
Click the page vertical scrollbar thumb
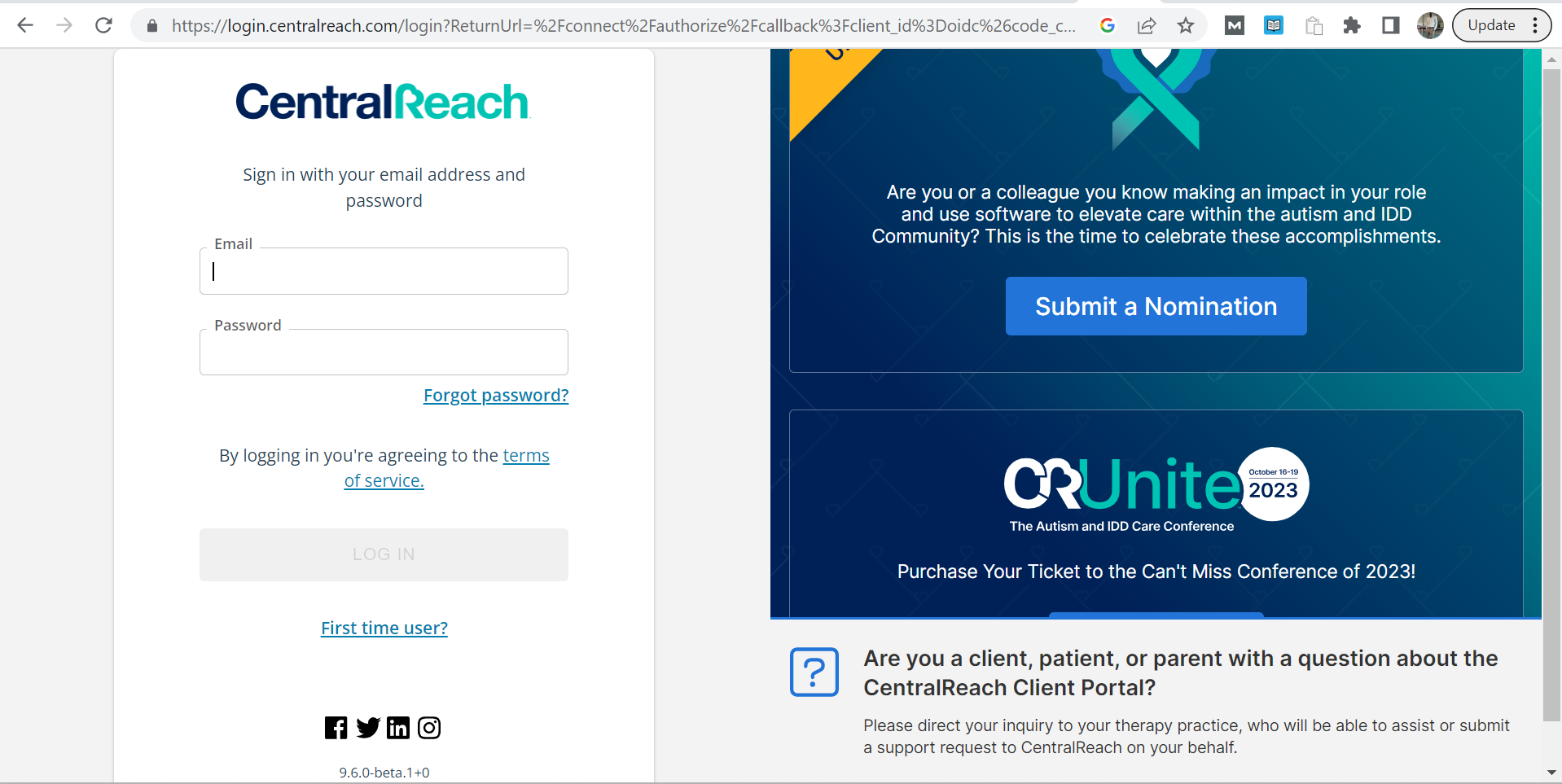(1552, 395)
